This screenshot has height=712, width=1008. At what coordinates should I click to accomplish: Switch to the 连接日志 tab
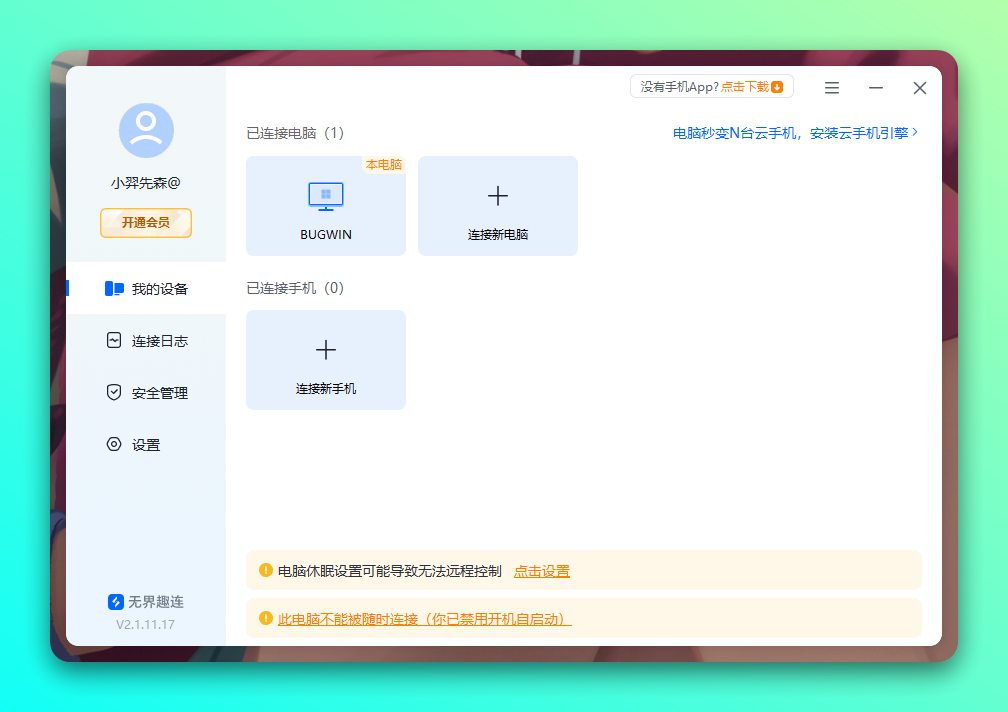(x=145, y=340)
